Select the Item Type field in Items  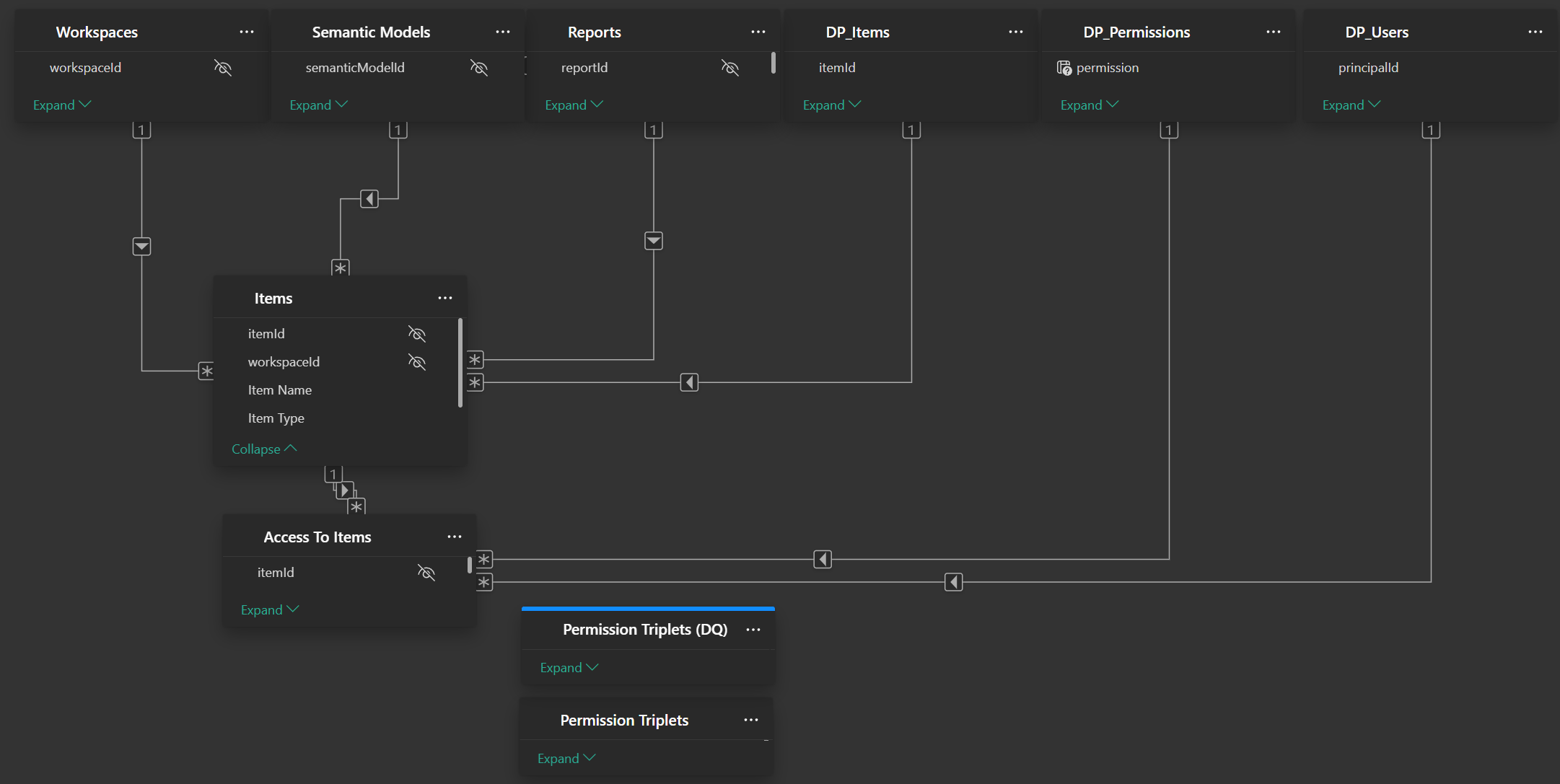[276, 418]
